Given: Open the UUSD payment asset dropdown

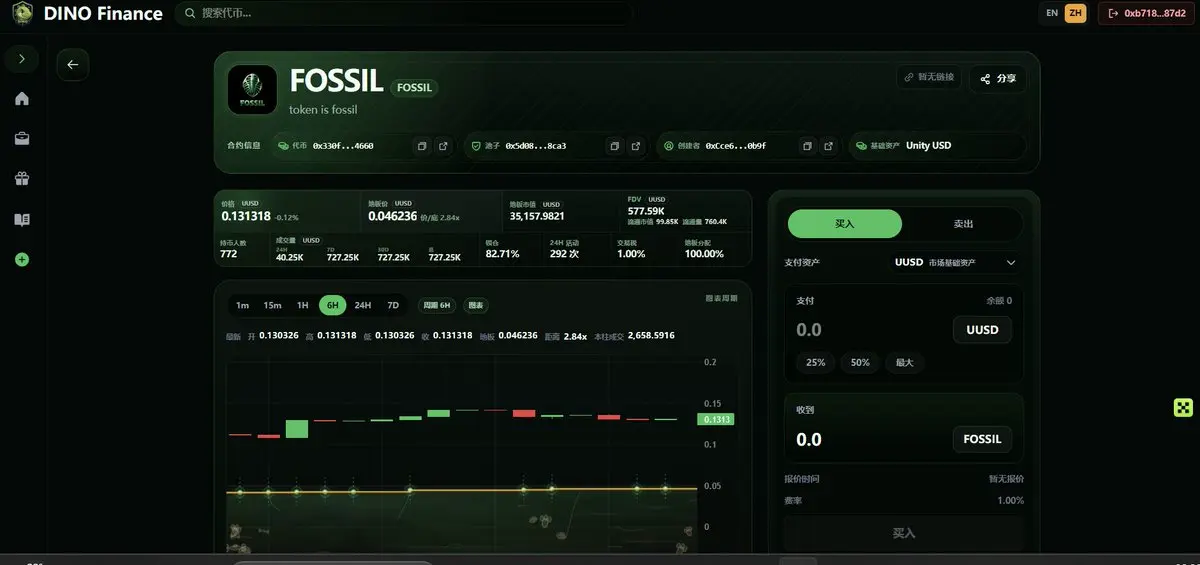Looking at the screenshot, I should click(955, 263).
